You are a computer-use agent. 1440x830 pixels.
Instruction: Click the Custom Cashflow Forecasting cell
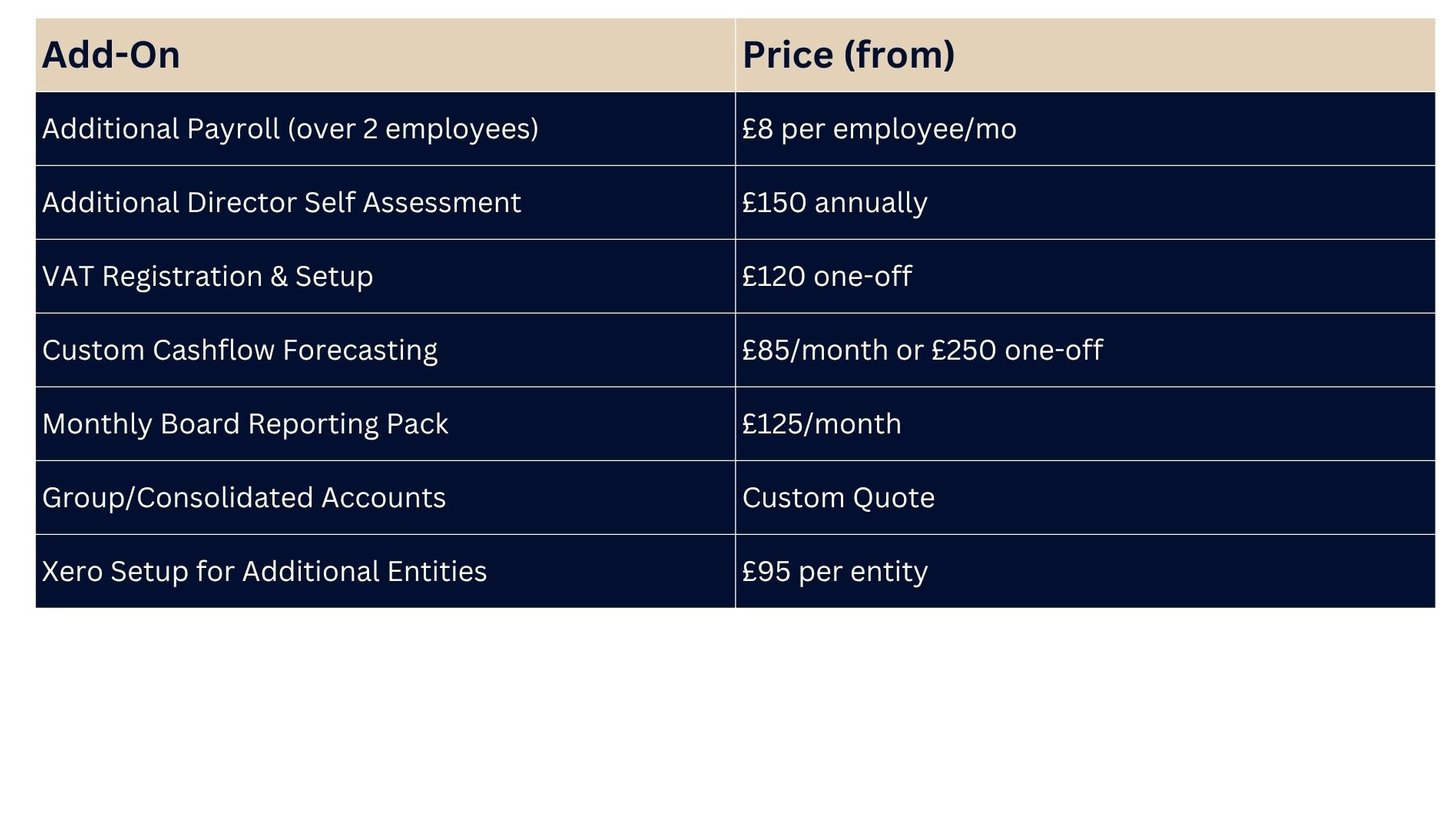point(239,351)
